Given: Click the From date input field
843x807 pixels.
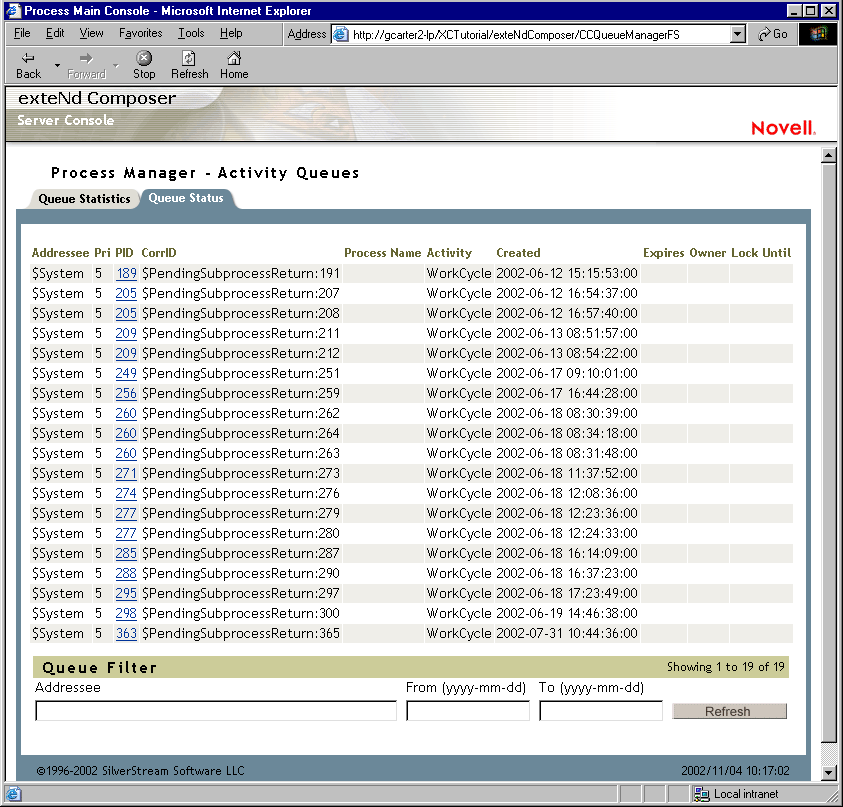Looking at the screenshot, I should pos(468,710).
